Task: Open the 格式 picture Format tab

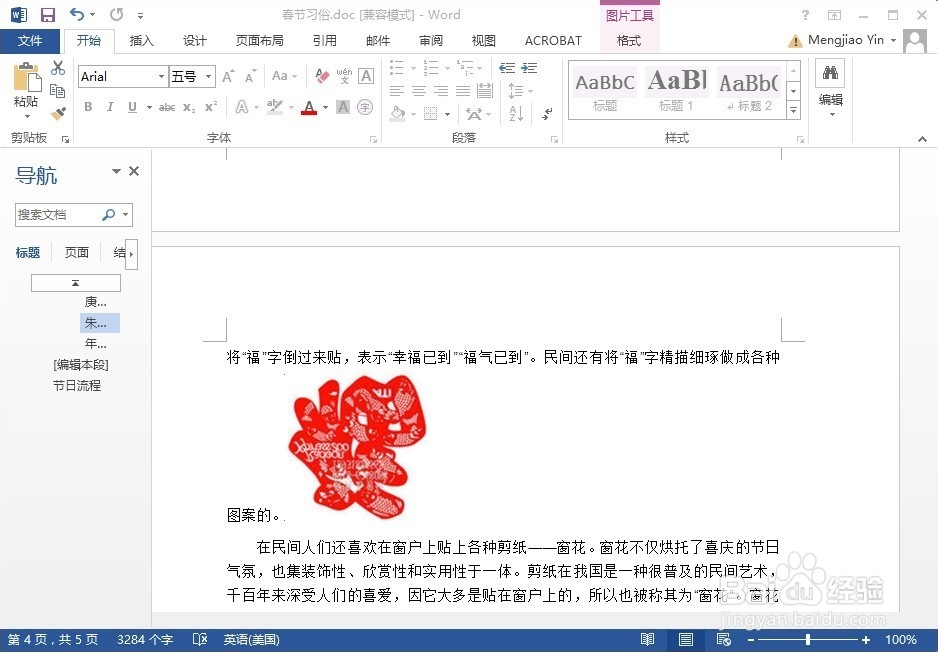Action: [x=629, y=41]
